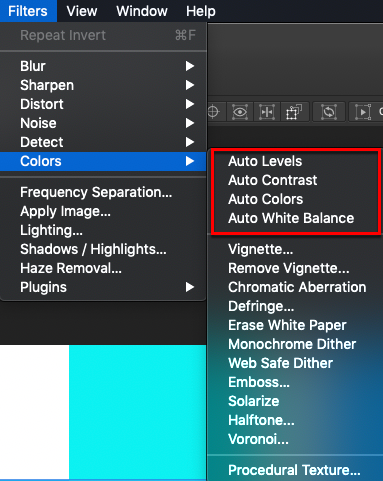Viewport: 383px width, 481px height.
Task: Open the View menu
Action: [82, 11]
